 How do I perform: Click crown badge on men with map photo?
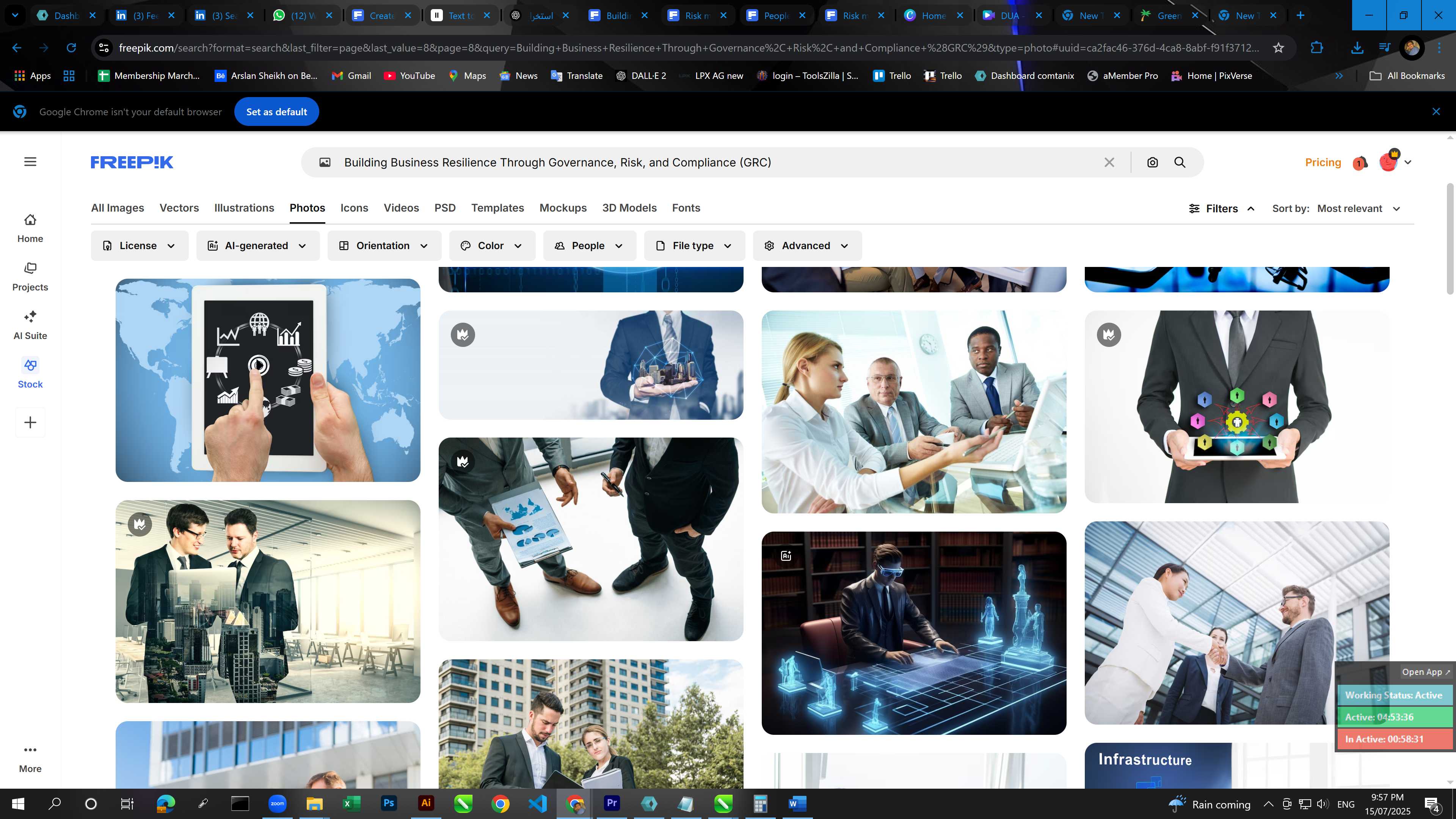coord(463,462)
